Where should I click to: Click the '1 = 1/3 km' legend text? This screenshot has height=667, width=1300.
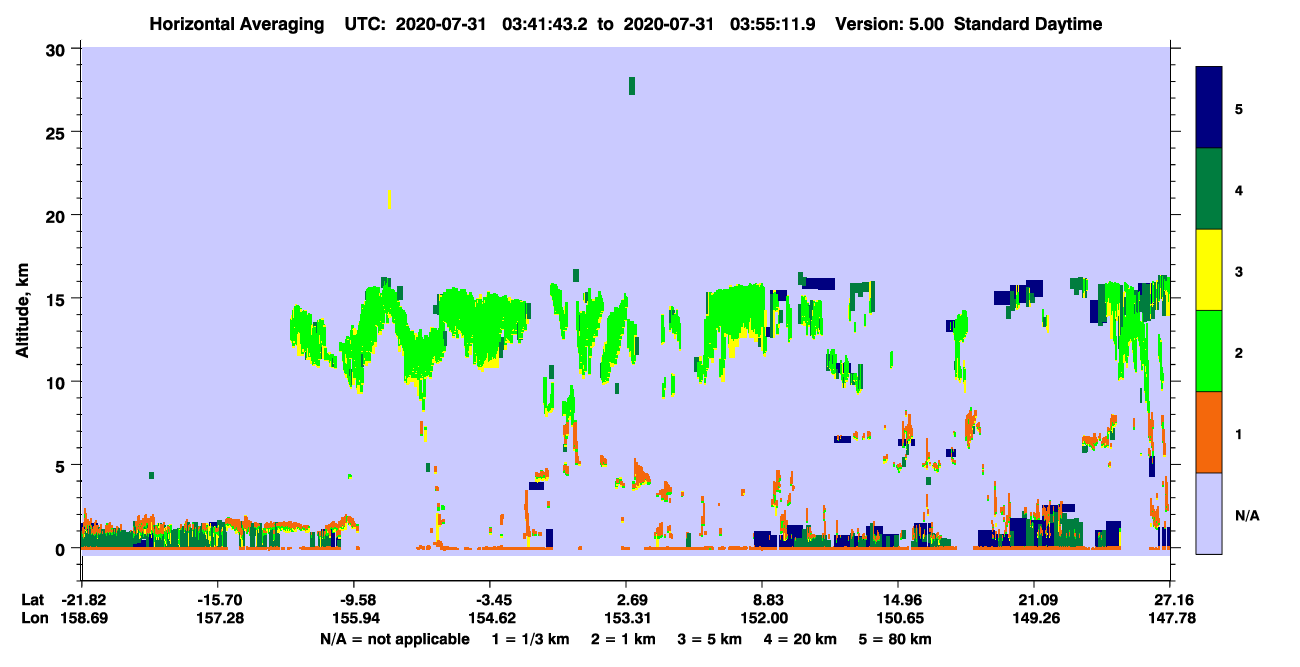tap(532, 639)
